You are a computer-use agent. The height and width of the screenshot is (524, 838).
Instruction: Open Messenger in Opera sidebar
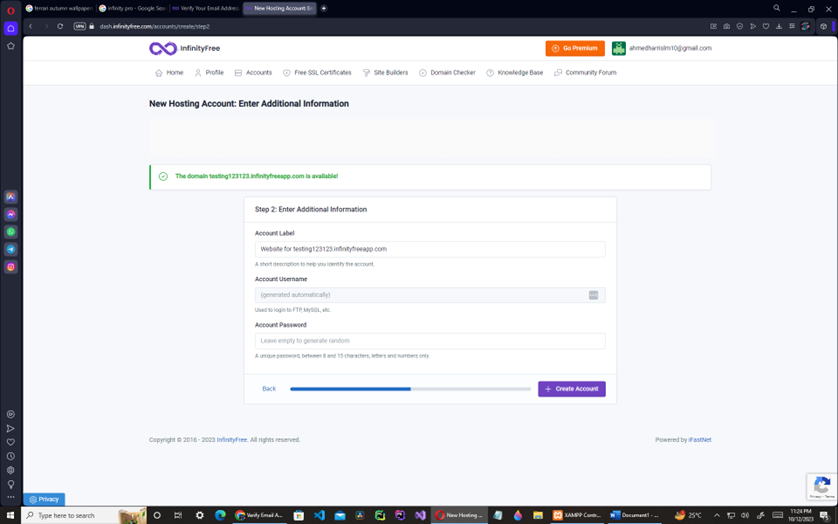pos(11,215)
